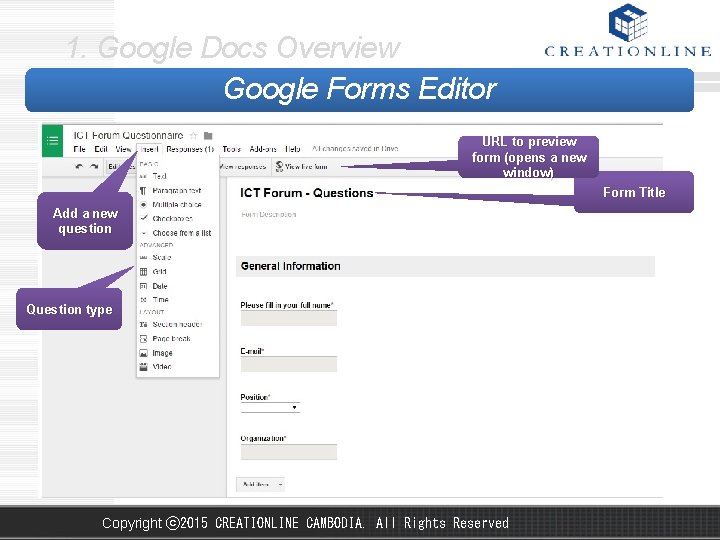Insert Video via its clapper icon
The height and width of the screenshot is (540, 720).
click(143, 367)
